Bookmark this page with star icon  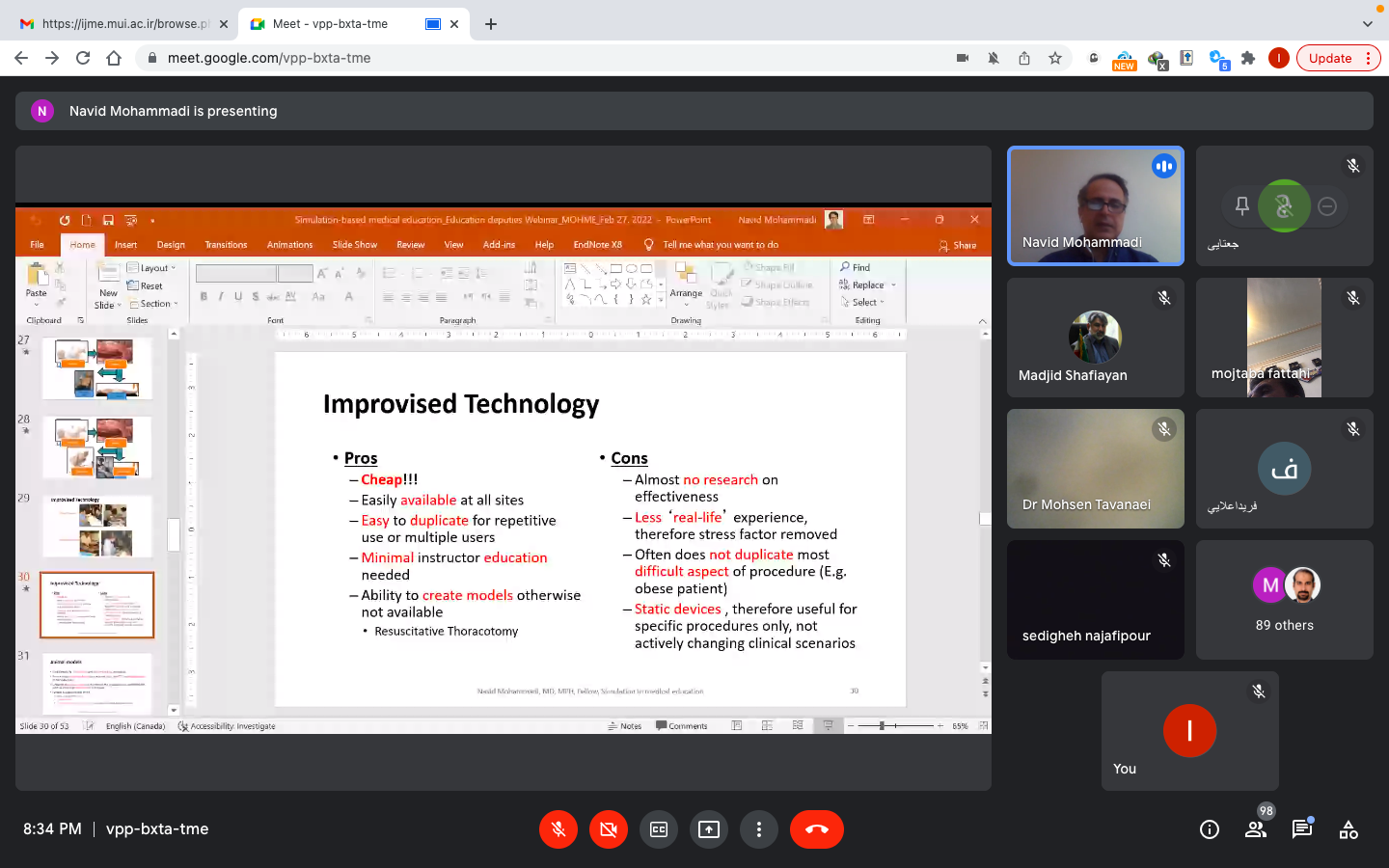click(1055, 58)
